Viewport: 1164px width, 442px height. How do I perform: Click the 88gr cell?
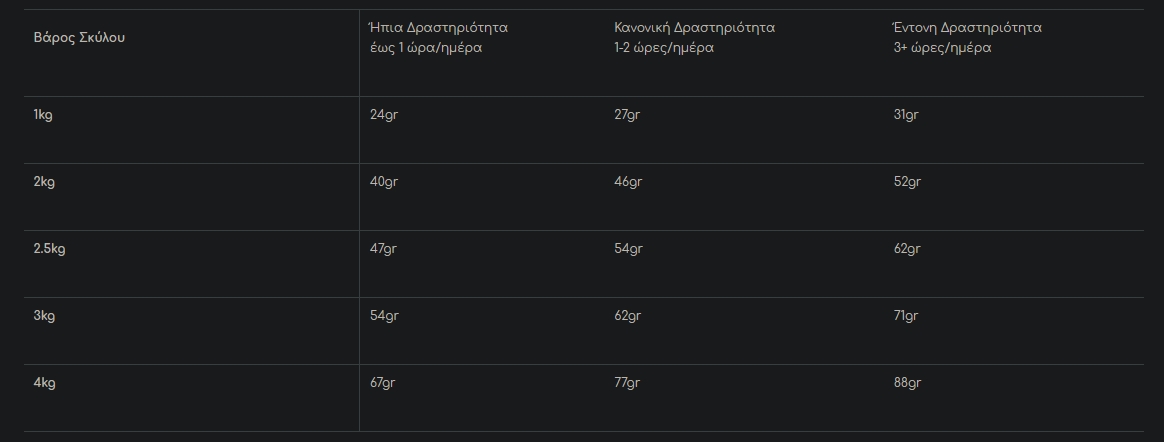(x=907, y=382)
